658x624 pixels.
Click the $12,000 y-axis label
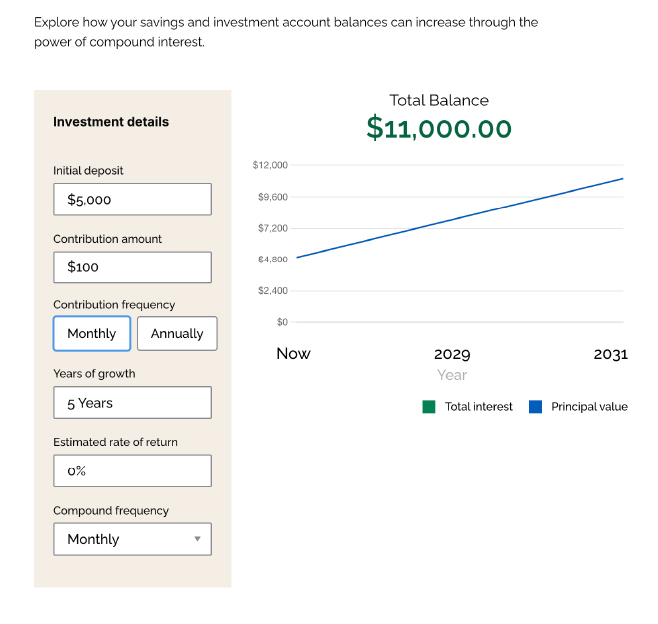click(x=270, y=165)
